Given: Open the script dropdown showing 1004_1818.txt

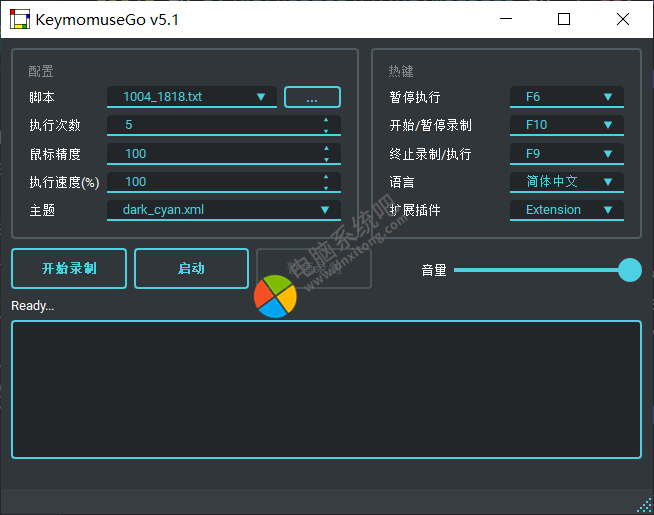Looking at the screenshot, I should pyautogui.click(x=192, y=97).
